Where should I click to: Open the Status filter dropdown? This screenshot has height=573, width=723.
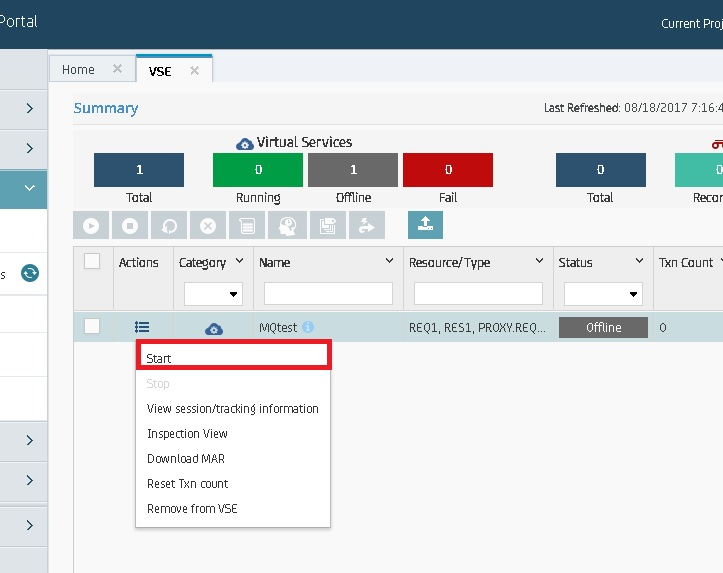603,294
